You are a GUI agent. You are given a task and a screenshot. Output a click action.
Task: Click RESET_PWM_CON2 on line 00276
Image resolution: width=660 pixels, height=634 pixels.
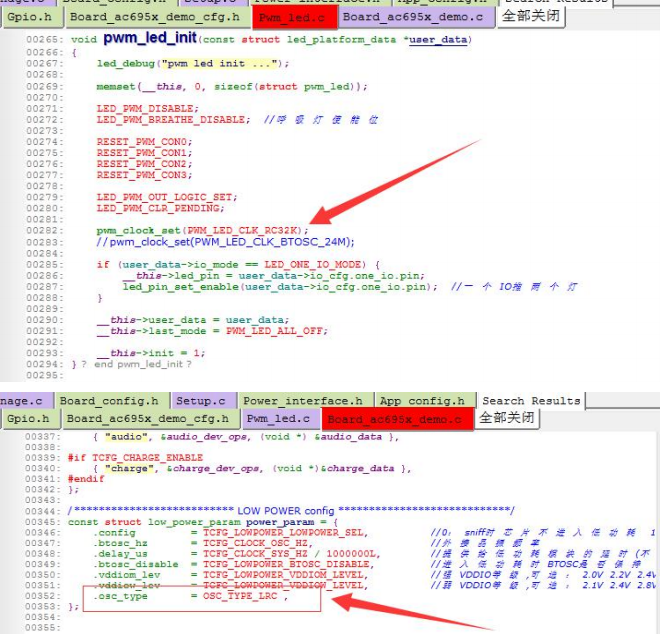(x=144, y=163)
